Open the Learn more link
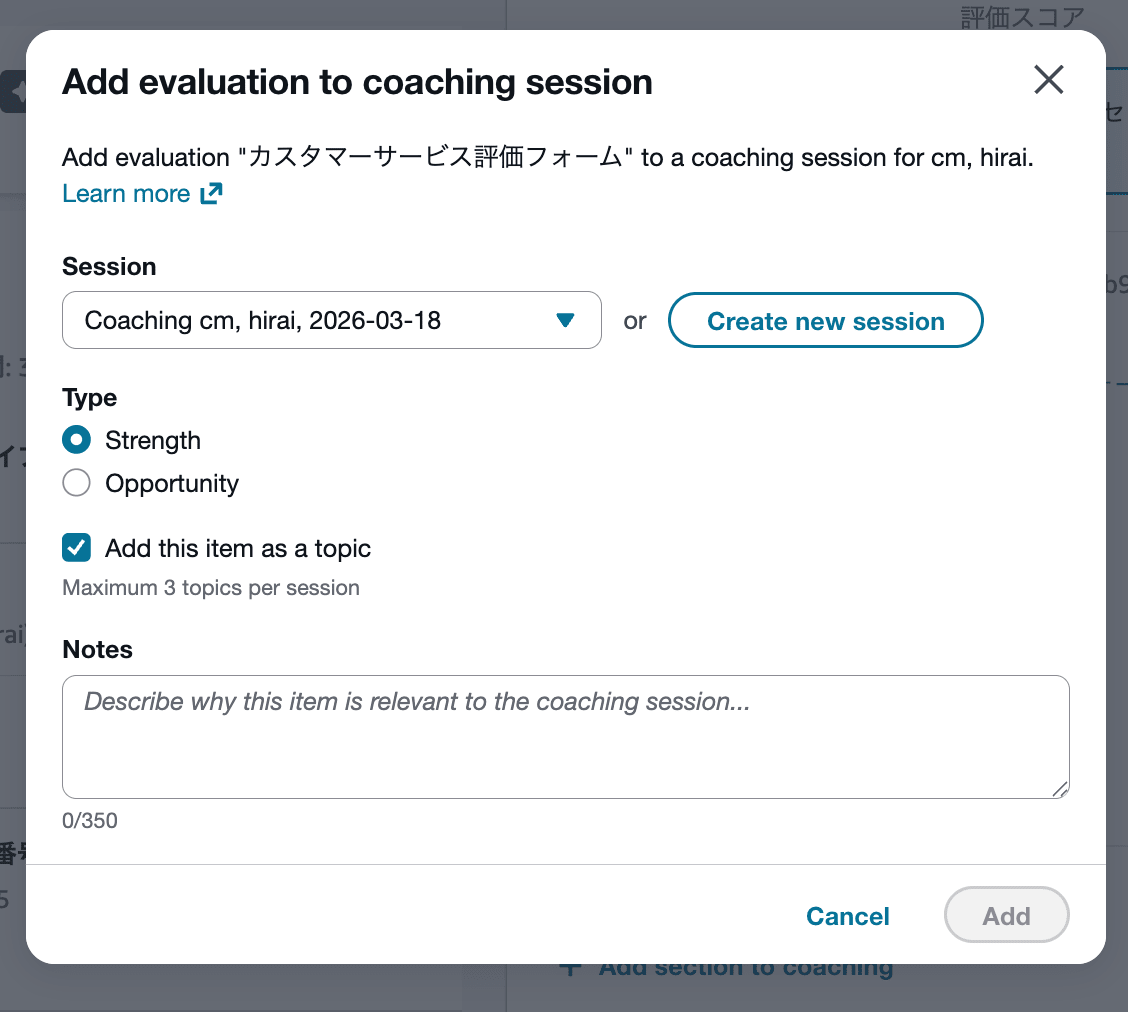This screenshot has height=1012, width=1128. pos(126,194)
